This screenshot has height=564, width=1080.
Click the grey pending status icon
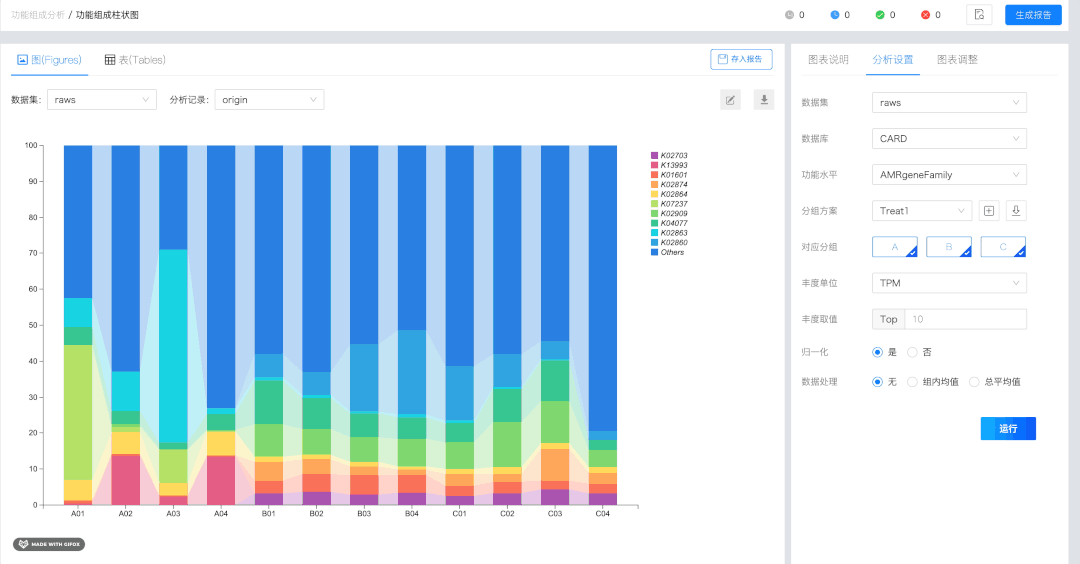789,14
